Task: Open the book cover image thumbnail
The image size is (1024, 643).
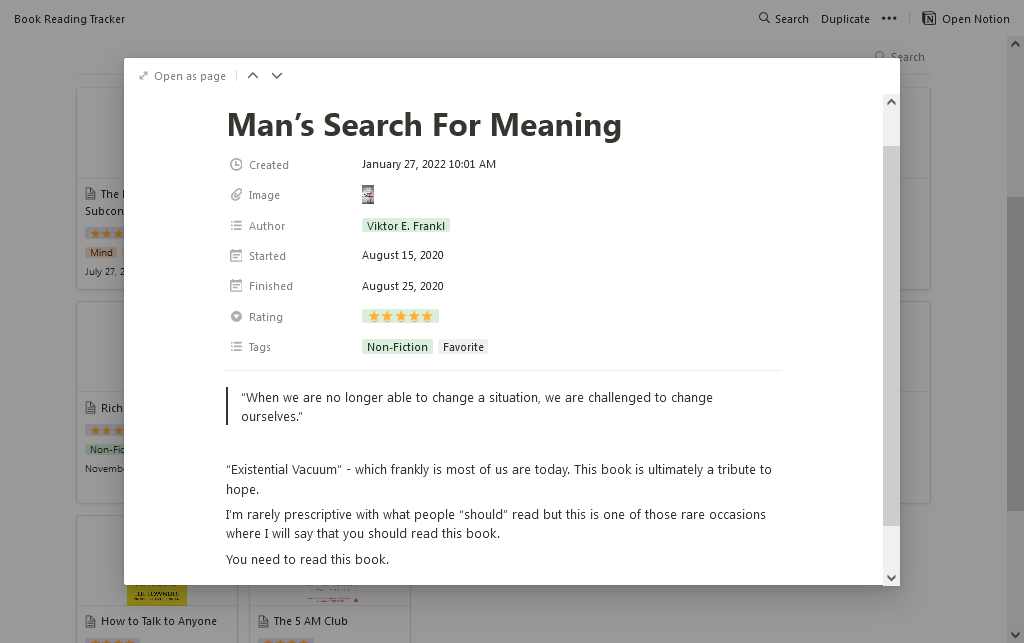Action: [368, 194]
